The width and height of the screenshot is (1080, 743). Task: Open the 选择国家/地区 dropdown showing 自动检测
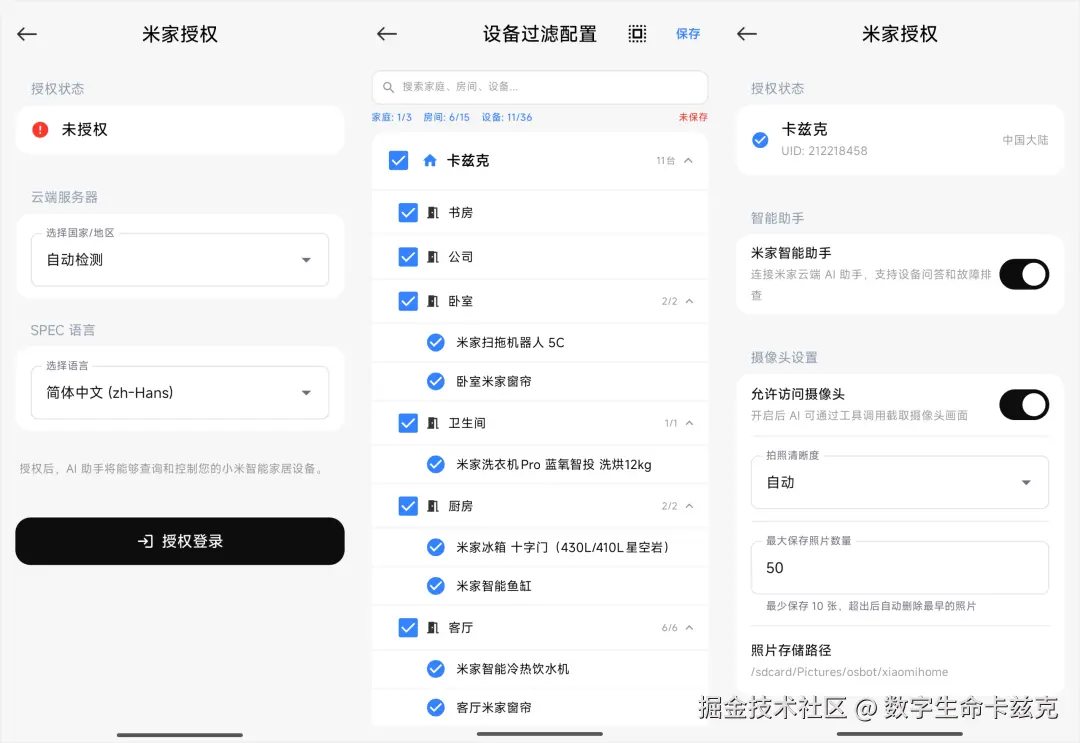click(x=180, y=259)
